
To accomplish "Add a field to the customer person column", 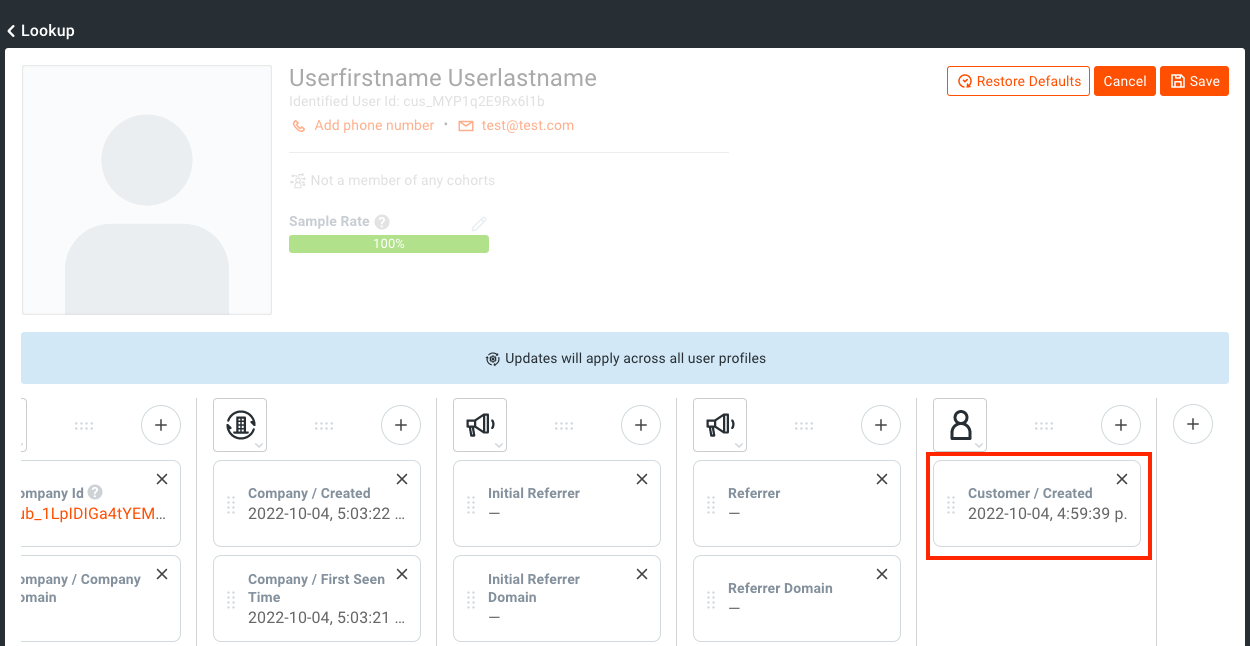I will coord(1120,425).
